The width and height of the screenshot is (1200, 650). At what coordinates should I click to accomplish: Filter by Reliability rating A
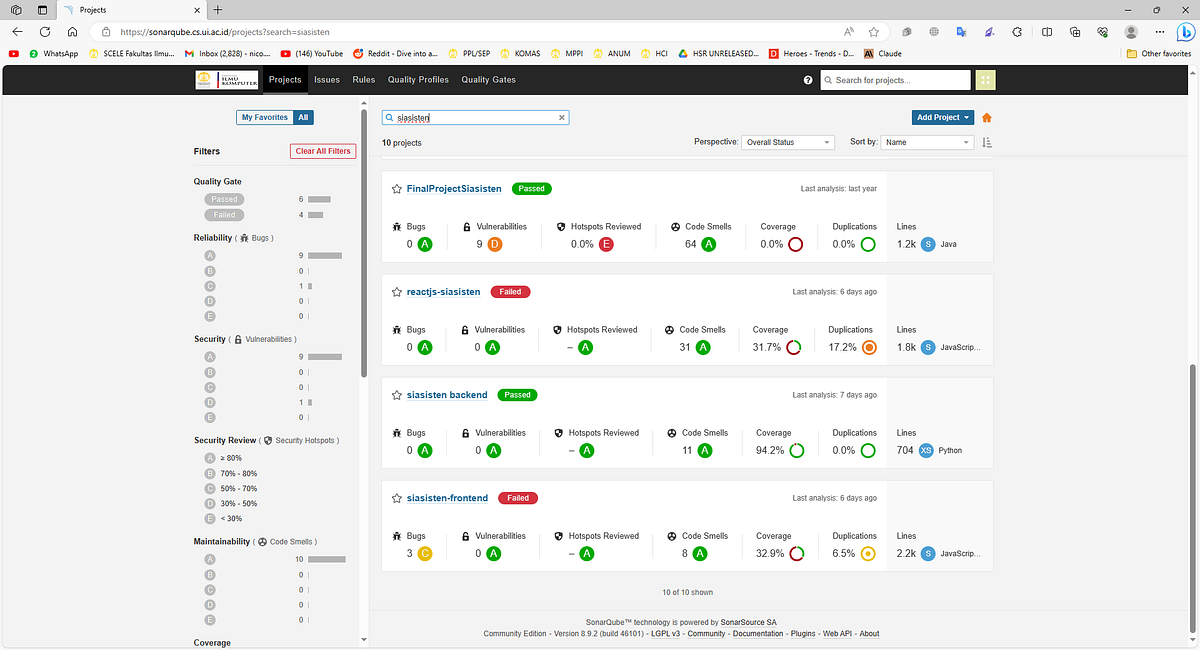(210, 255)
